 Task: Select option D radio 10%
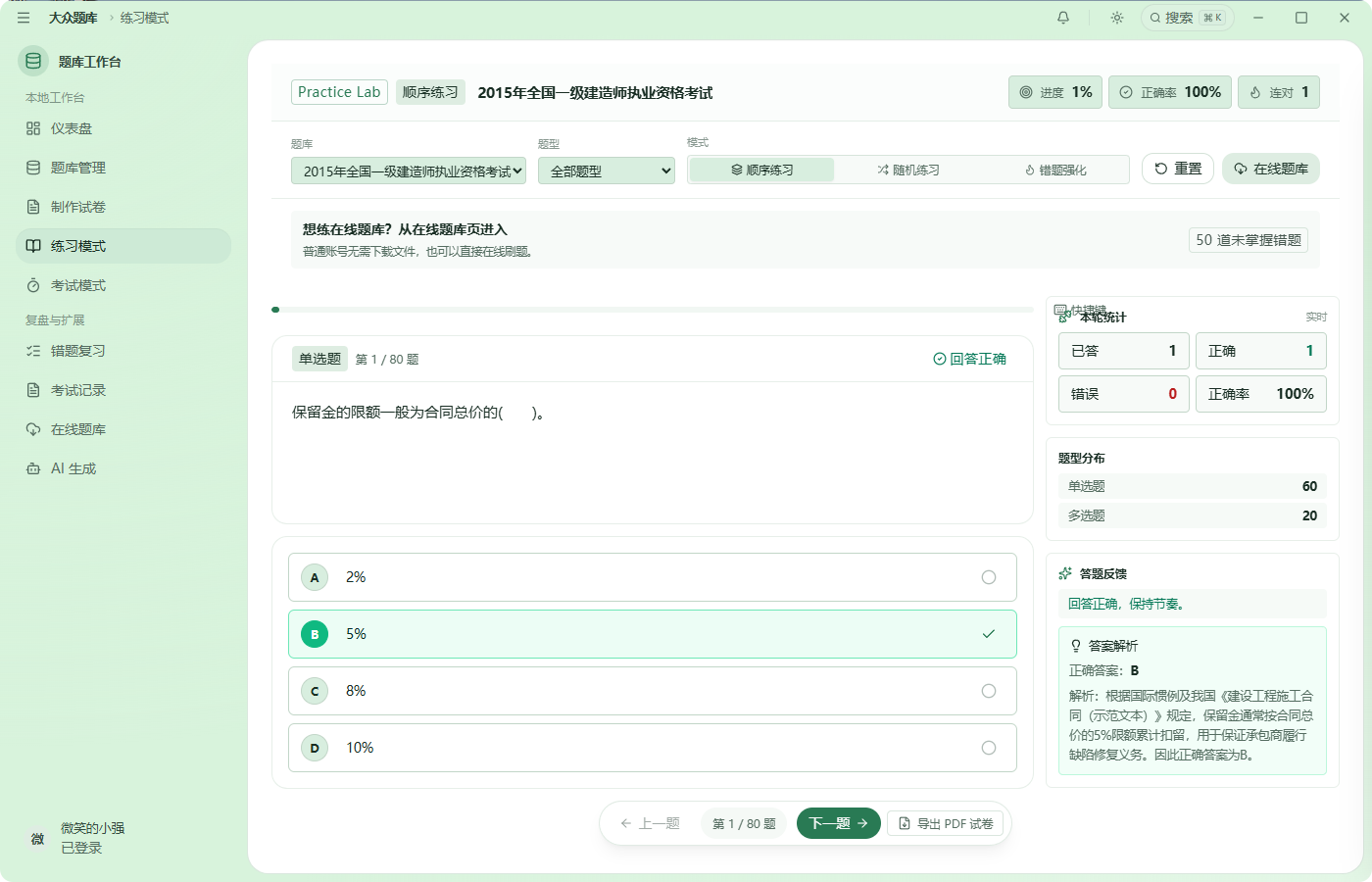point(989,748)
